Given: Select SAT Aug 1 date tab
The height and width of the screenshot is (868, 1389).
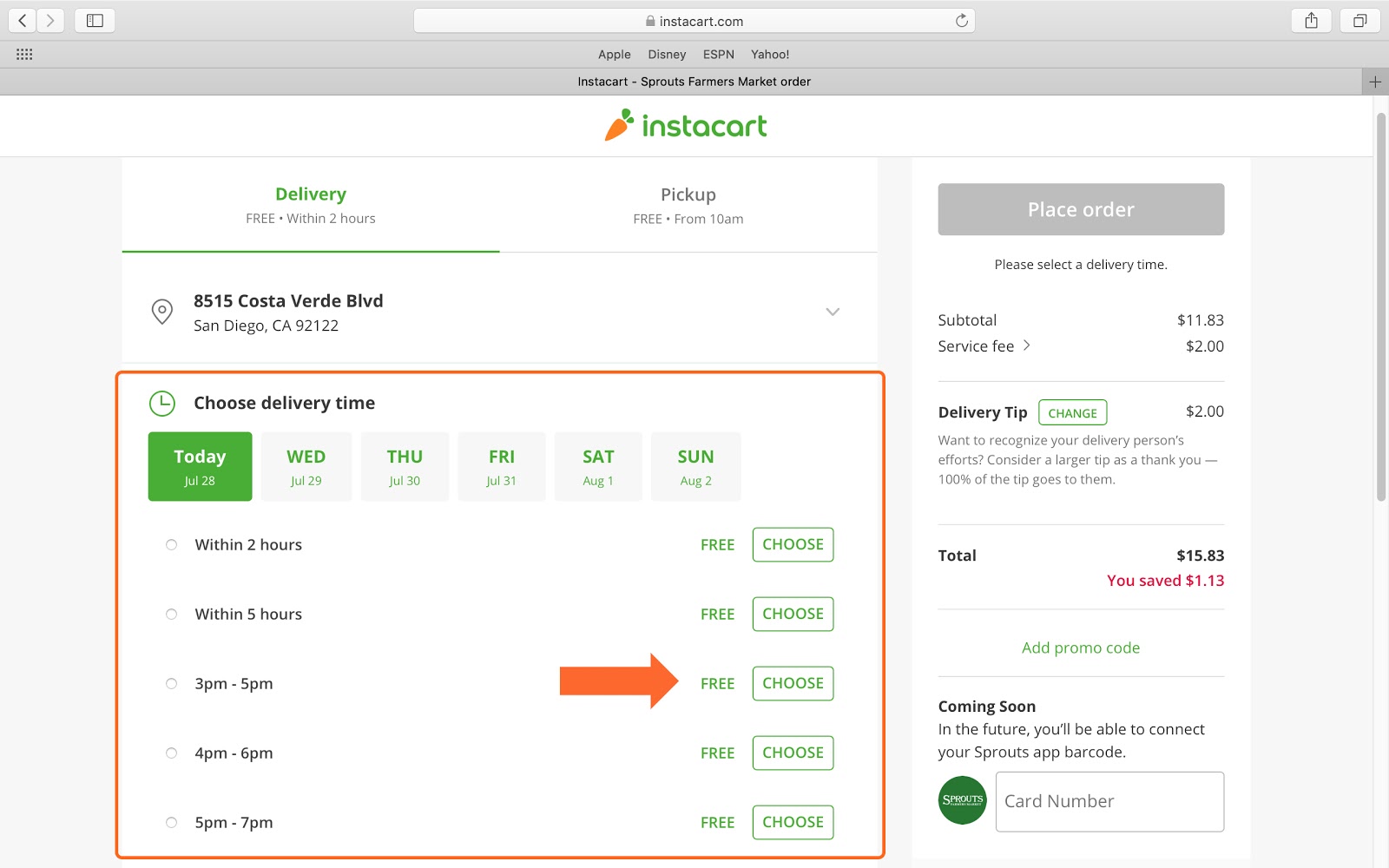Looking at the screenshot, I should tap(598, 467).
